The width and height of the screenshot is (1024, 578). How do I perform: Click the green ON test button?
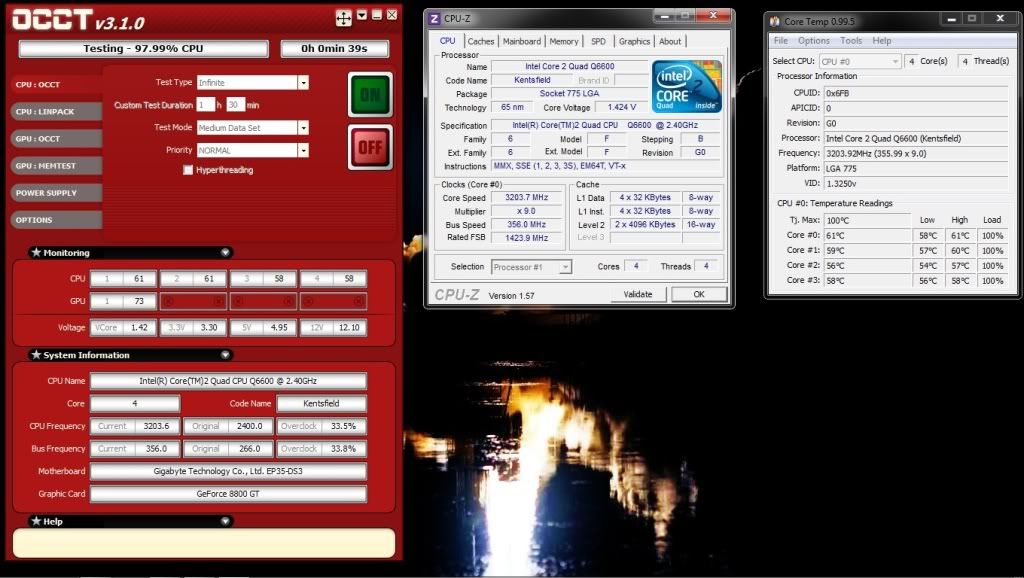coord(370,95)
